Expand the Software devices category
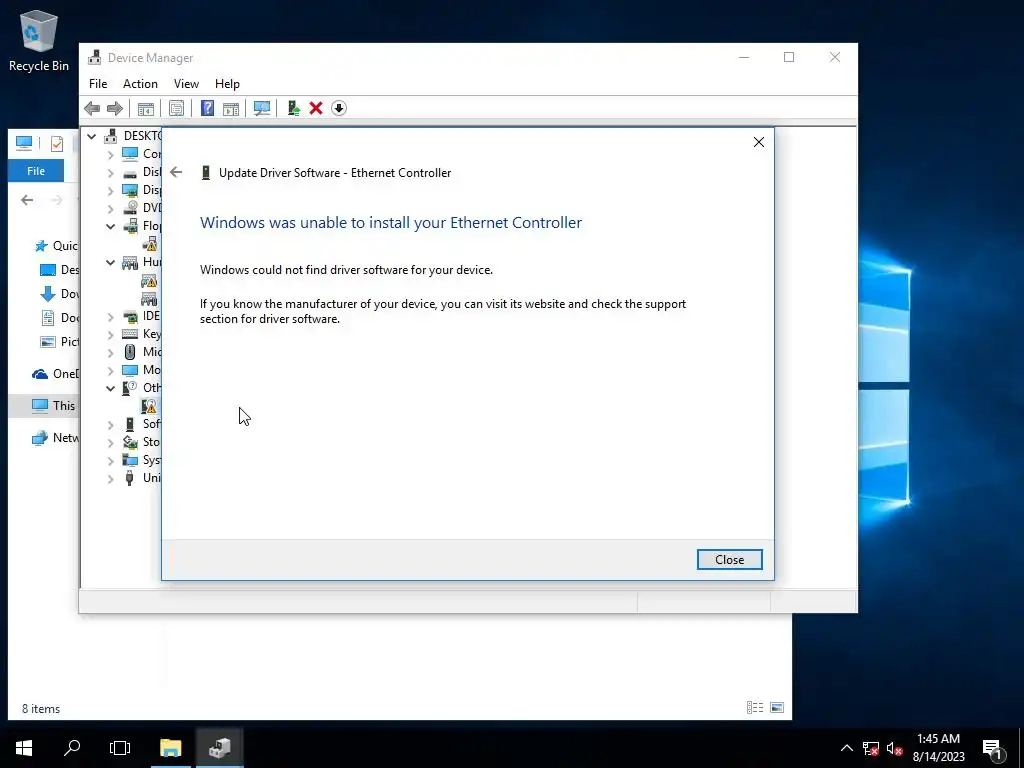Image resolution: width=1024 pixels, height=768 pixels. click(110, 424)
